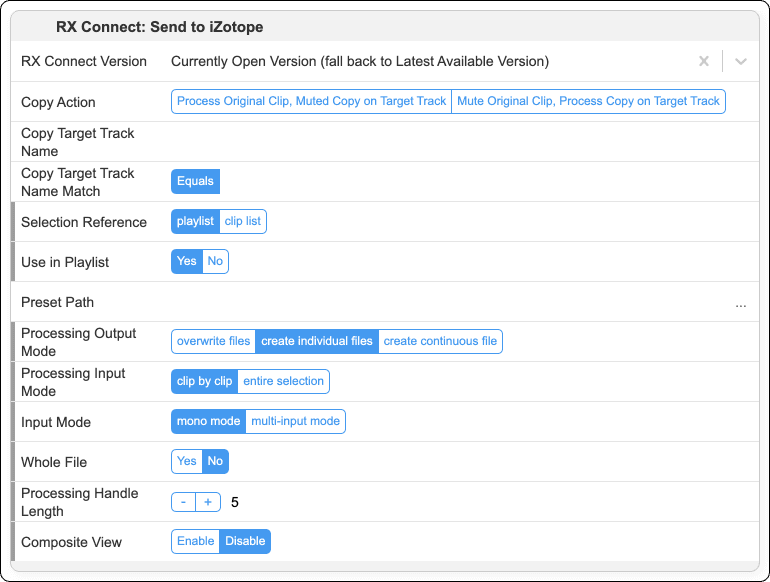Choose overwrite files output mode
This screenshot has height=582, width=770.
pyautogui.click(x=213, y=341)
